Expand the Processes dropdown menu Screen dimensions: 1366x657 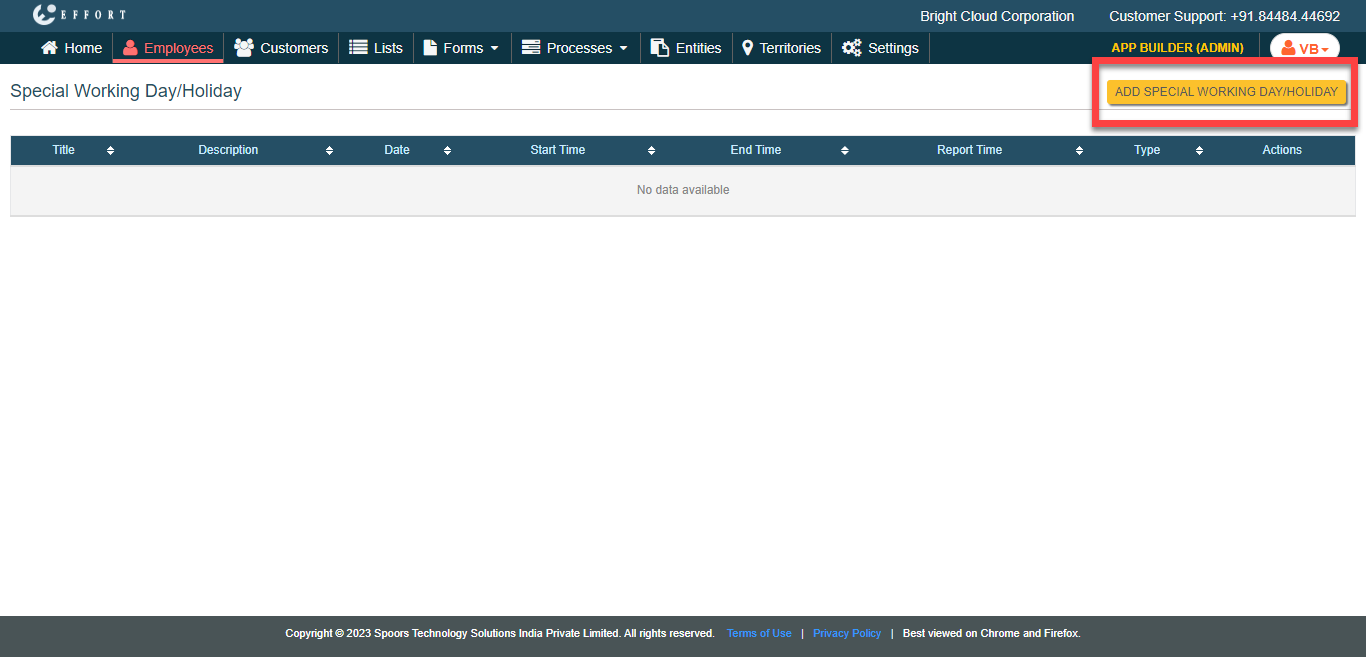click(575, 48)
